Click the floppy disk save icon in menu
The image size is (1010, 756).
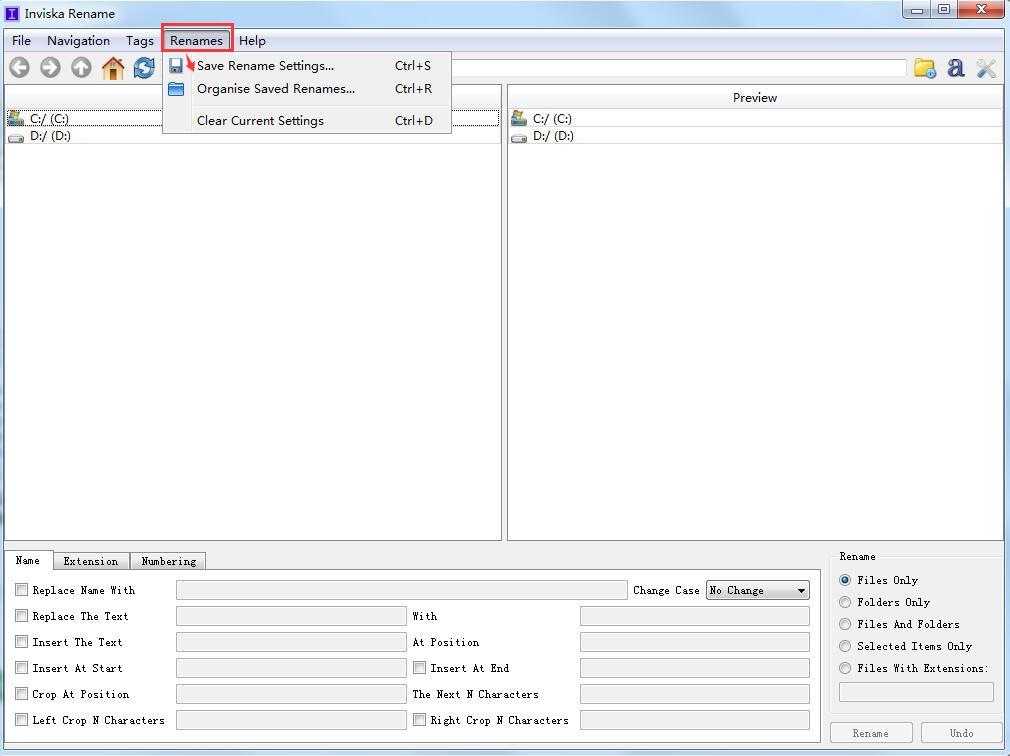176,66
